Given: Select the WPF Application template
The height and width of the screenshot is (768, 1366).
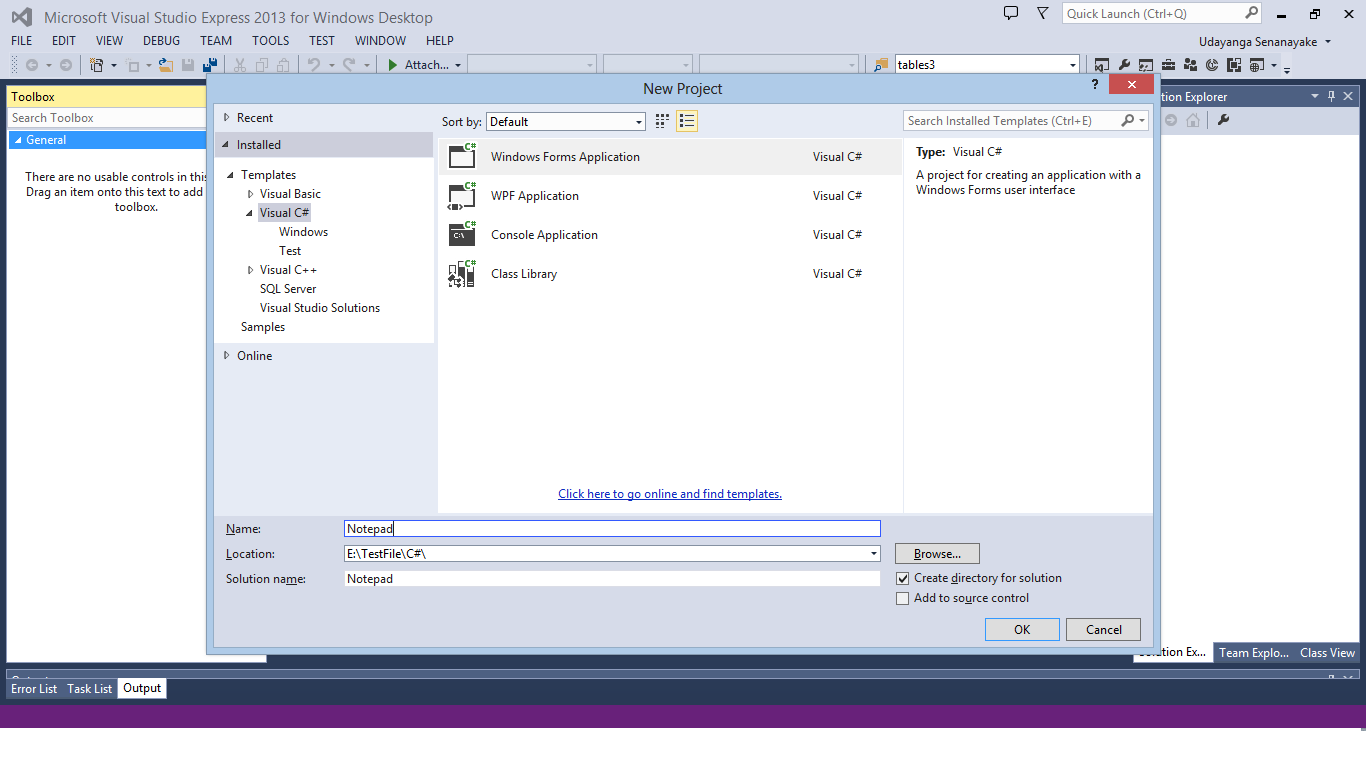Looking at the screenshot, I should pos(670,196).
